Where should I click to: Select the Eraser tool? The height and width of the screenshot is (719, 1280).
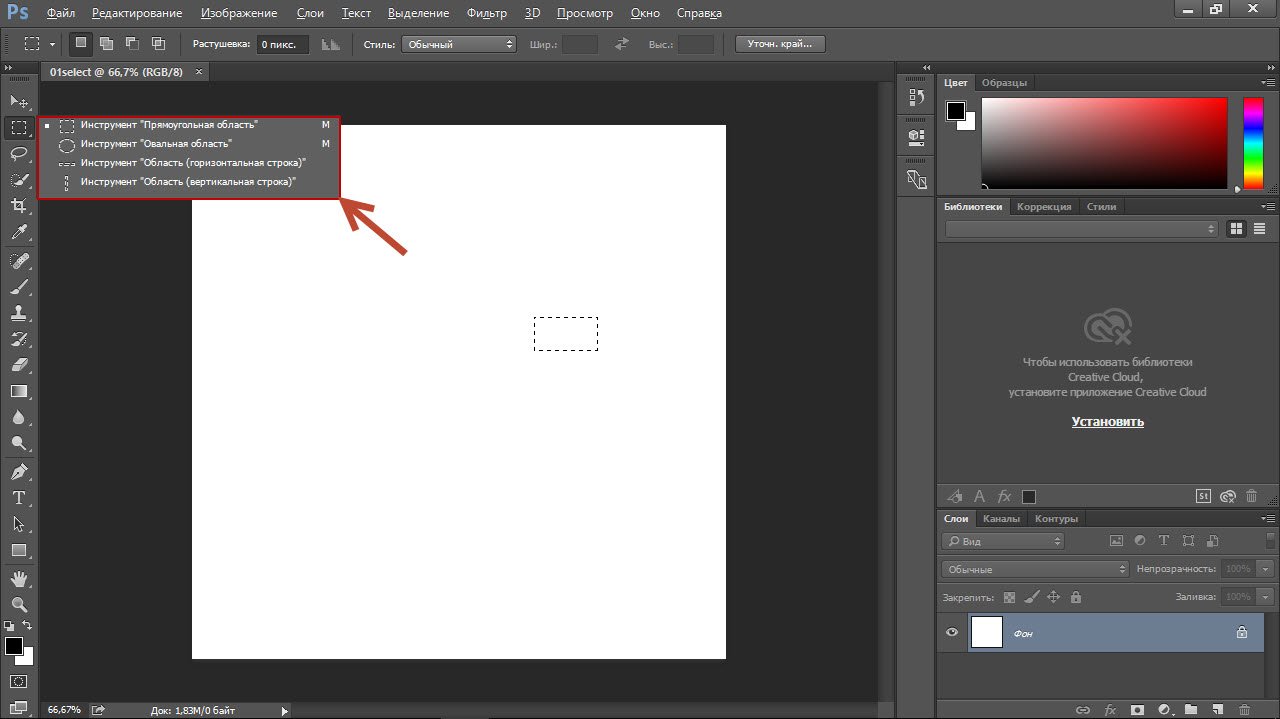[19, 365]
